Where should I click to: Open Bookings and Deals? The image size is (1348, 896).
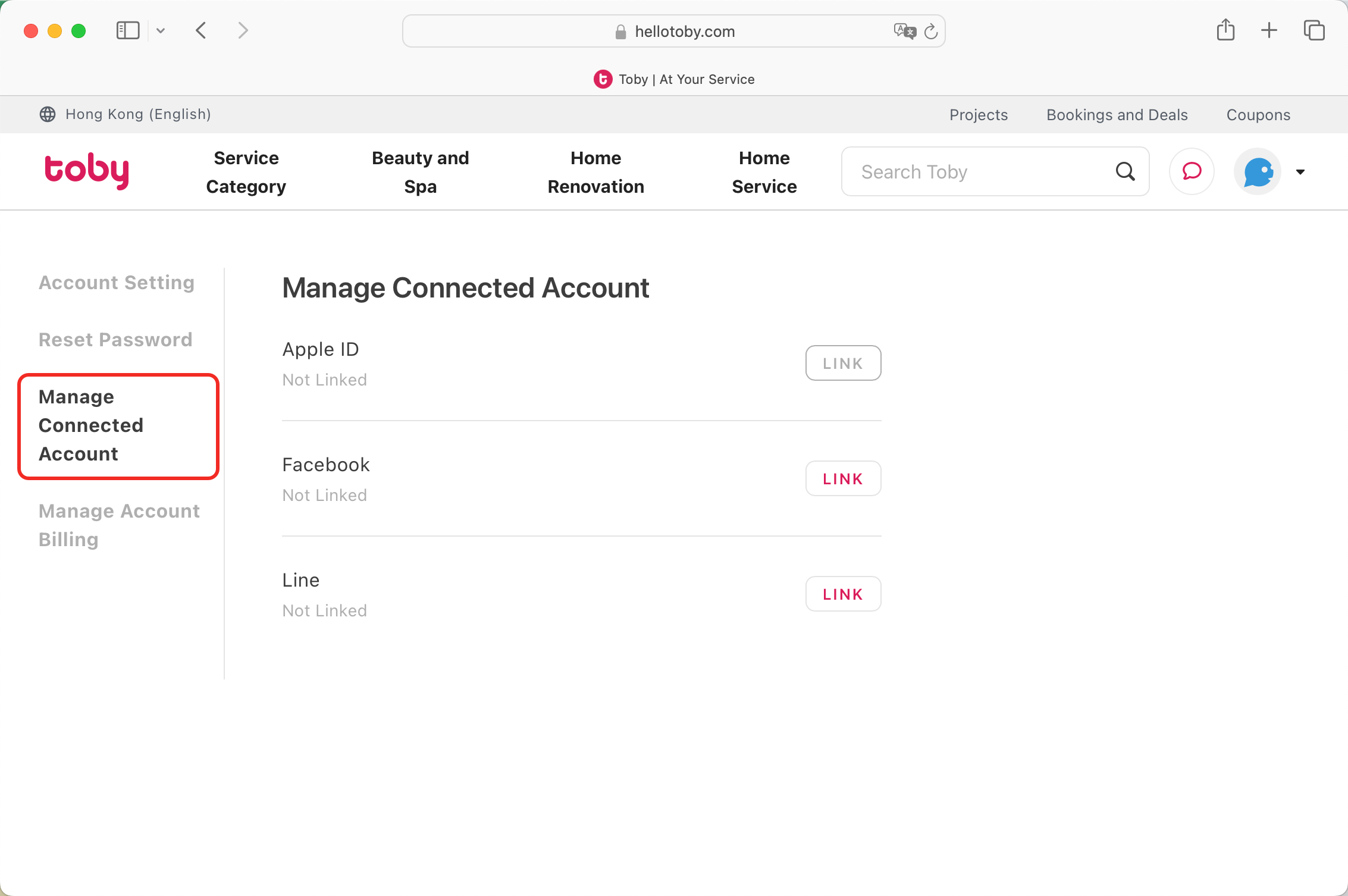[1117, 115]
